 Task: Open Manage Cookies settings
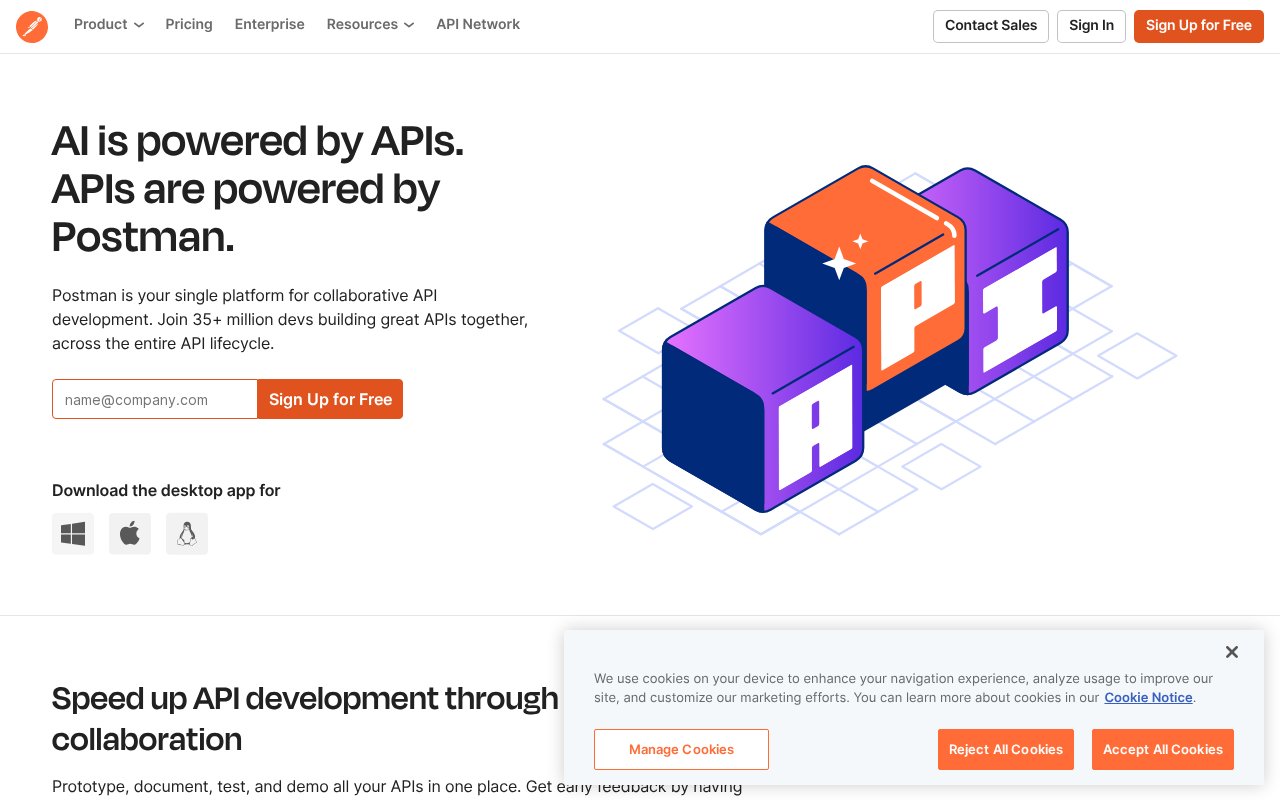coord(681,749)
